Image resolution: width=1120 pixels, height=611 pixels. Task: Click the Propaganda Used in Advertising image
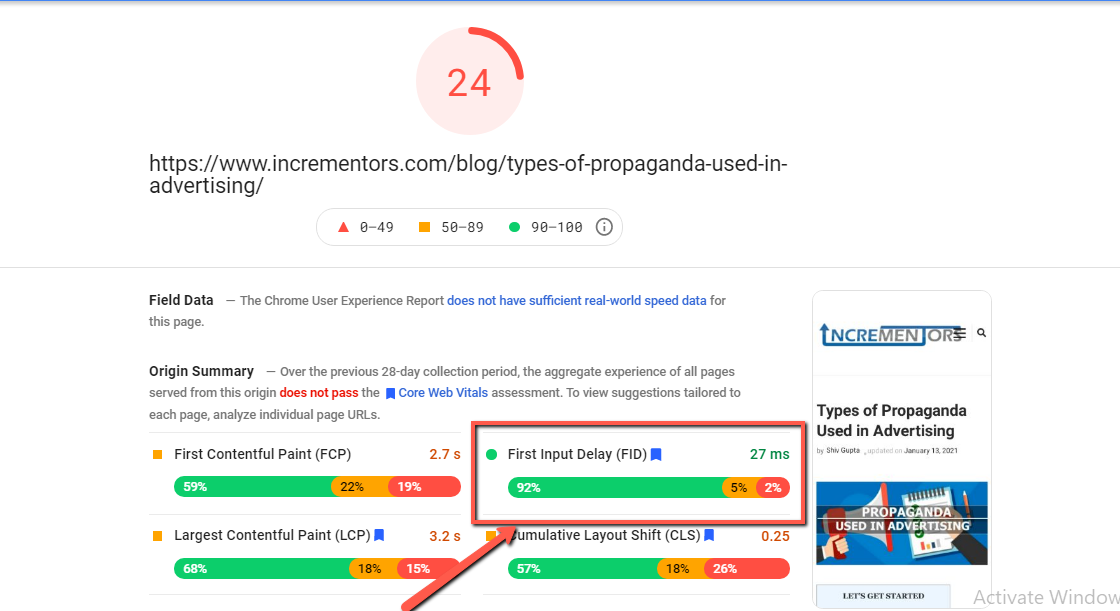pos(902,523)
